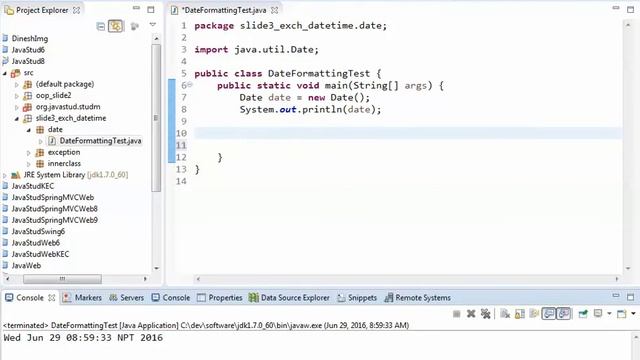
Task: Click the fold toggle on line 6
Action: tap(190, 85)
